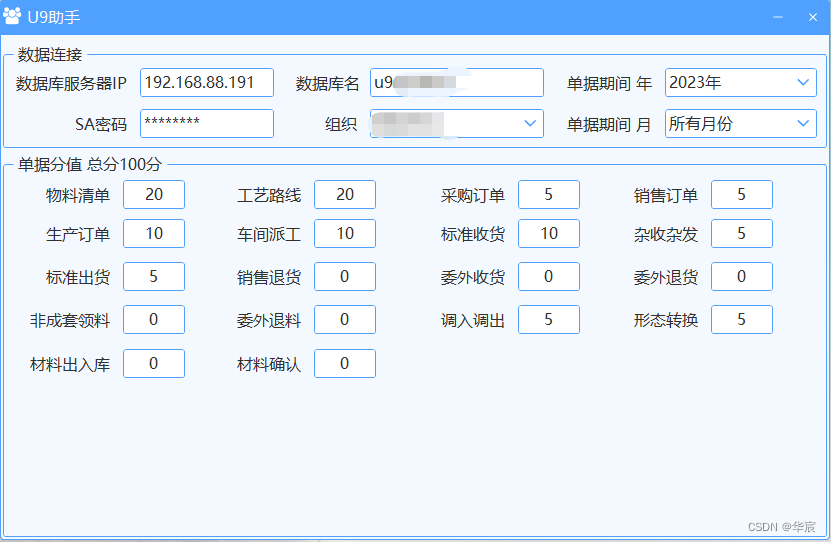Click the 杂收杂发 score field
Viewport: 831px width, 542px height.
click(x=741, y=234)
